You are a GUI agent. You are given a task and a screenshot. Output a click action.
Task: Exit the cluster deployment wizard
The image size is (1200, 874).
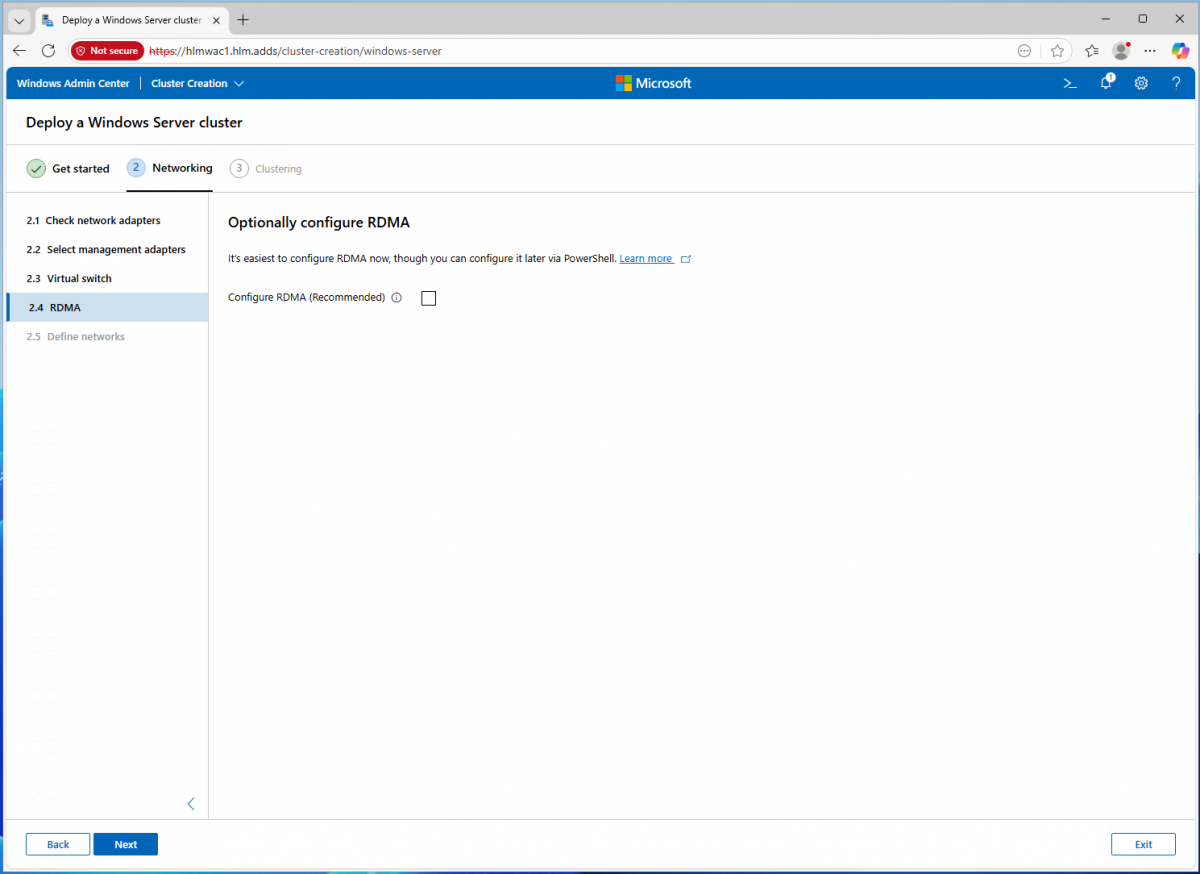coord(1142,844)
